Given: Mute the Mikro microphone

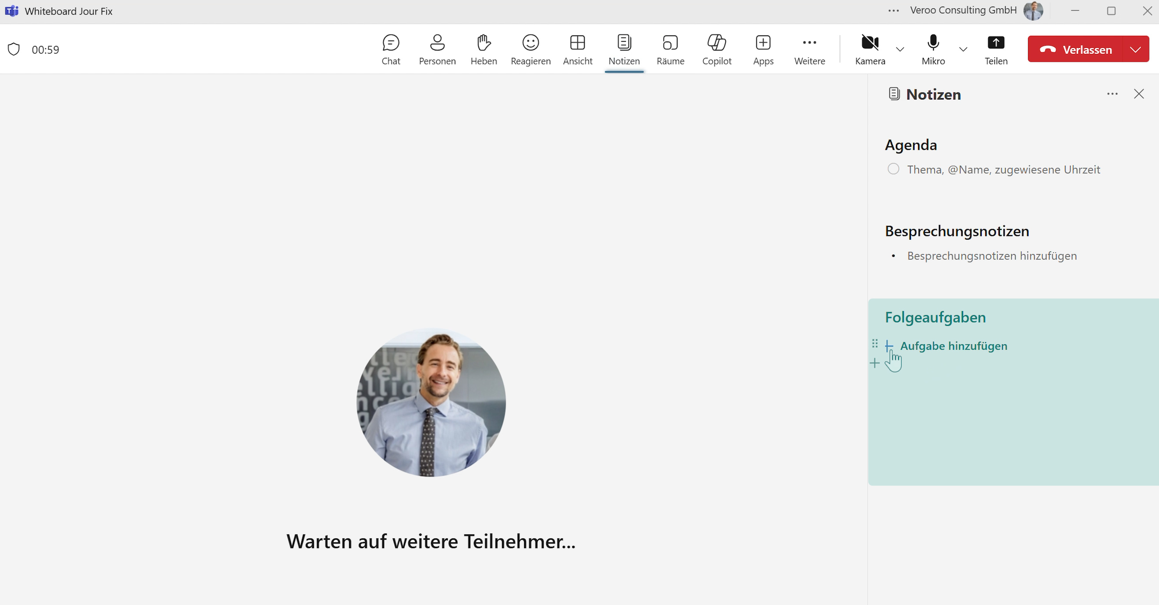Looking at the screenshot, I should (933, 49).
